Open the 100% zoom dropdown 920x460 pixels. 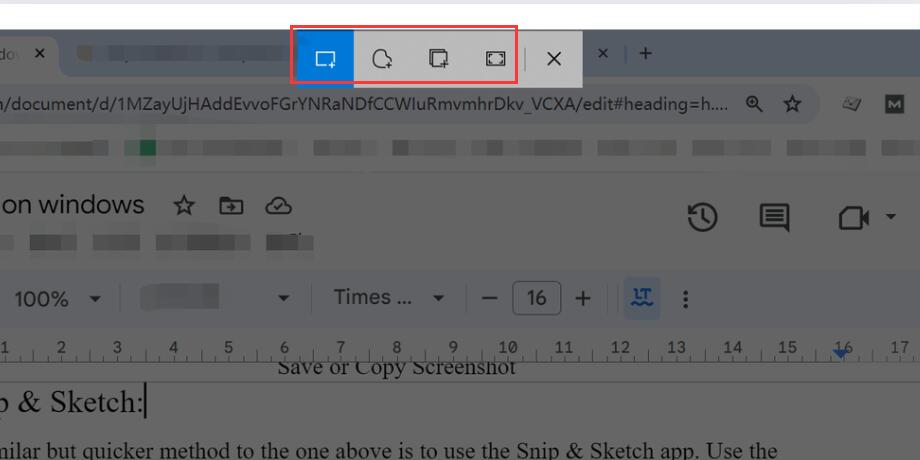tap(57, 299)
